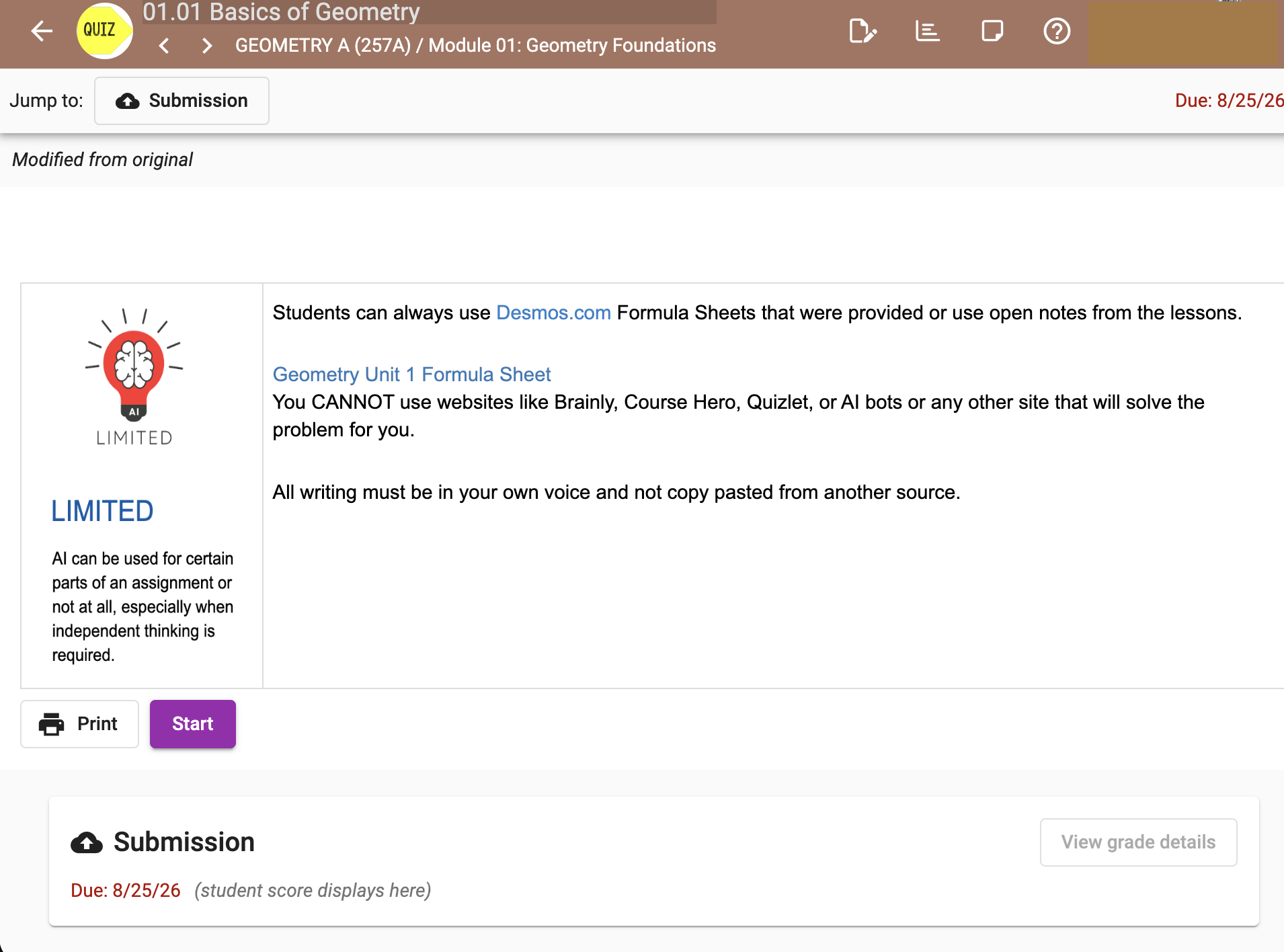
Task: Open View grade details
Action: [x=1138, y=842]
